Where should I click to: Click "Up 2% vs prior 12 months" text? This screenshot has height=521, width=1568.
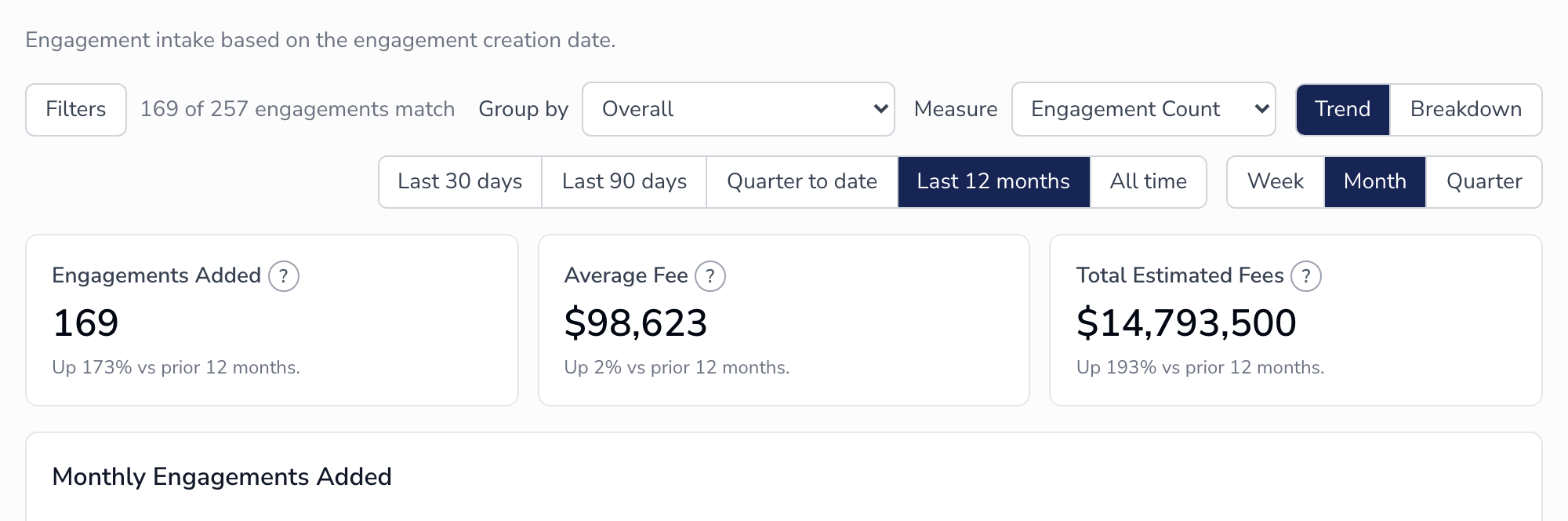(677, 368)
